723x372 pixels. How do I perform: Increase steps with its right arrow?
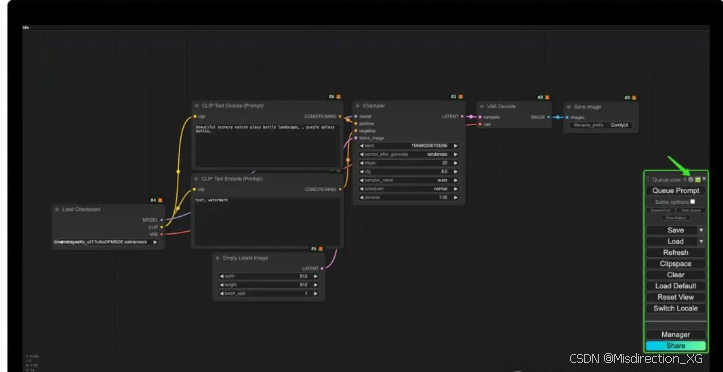456,163
